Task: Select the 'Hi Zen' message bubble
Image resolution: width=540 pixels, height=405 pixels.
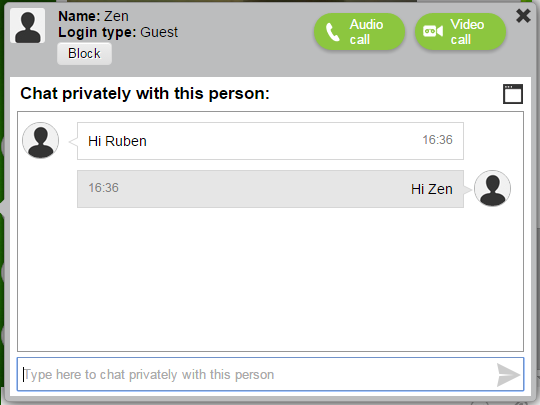Action: pos(270,189)
